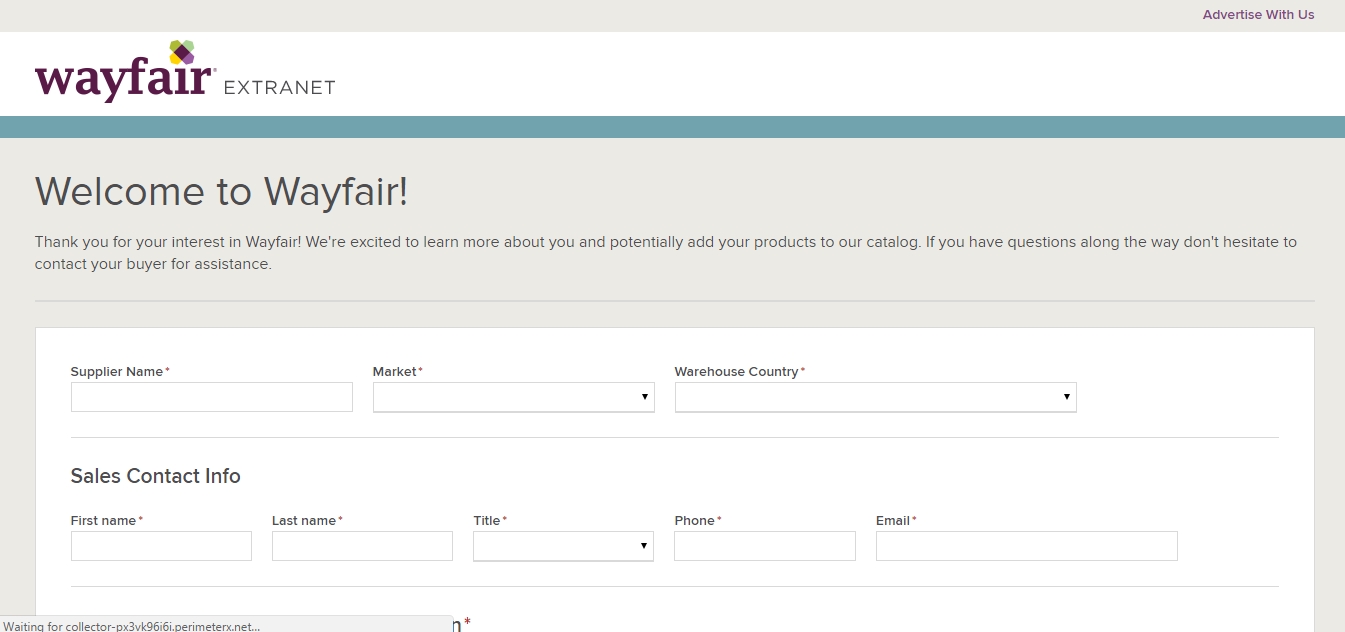Click the Phone field label
1345x632 pixels.
pos(695,521)
